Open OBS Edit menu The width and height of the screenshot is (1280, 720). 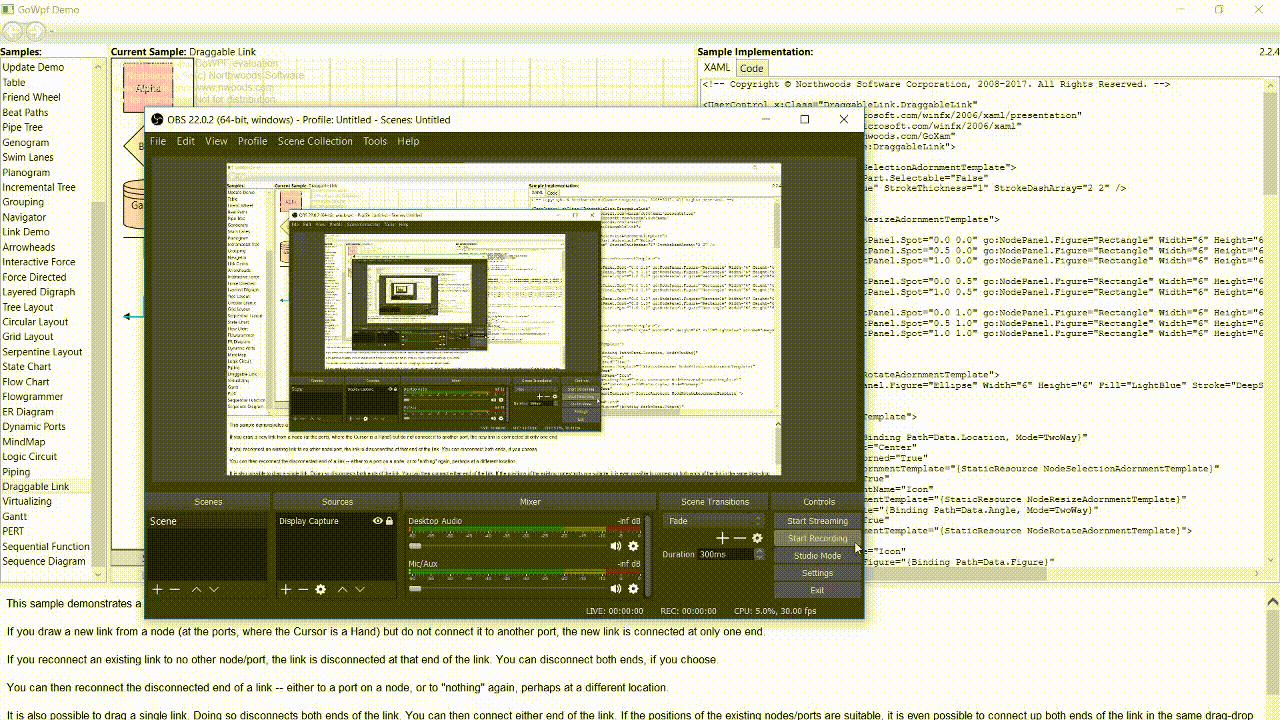(x=186, y=141)
